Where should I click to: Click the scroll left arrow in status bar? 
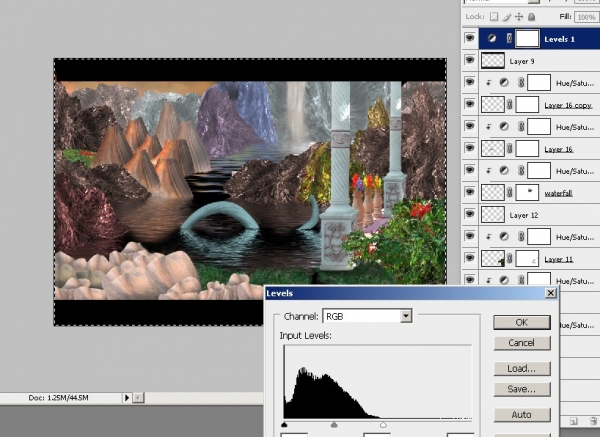138,398
